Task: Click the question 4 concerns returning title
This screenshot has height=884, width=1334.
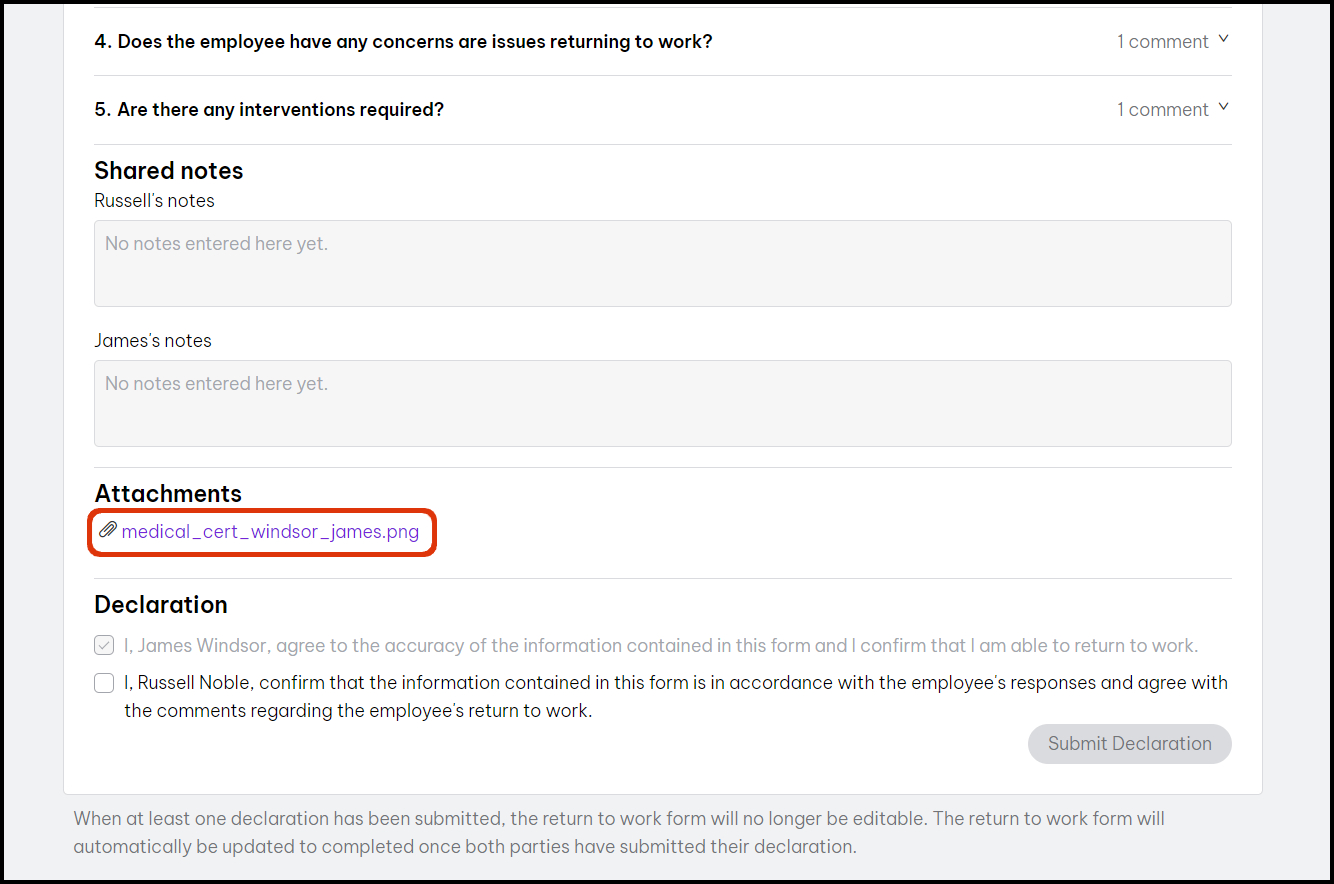Action: pos(403,42)
